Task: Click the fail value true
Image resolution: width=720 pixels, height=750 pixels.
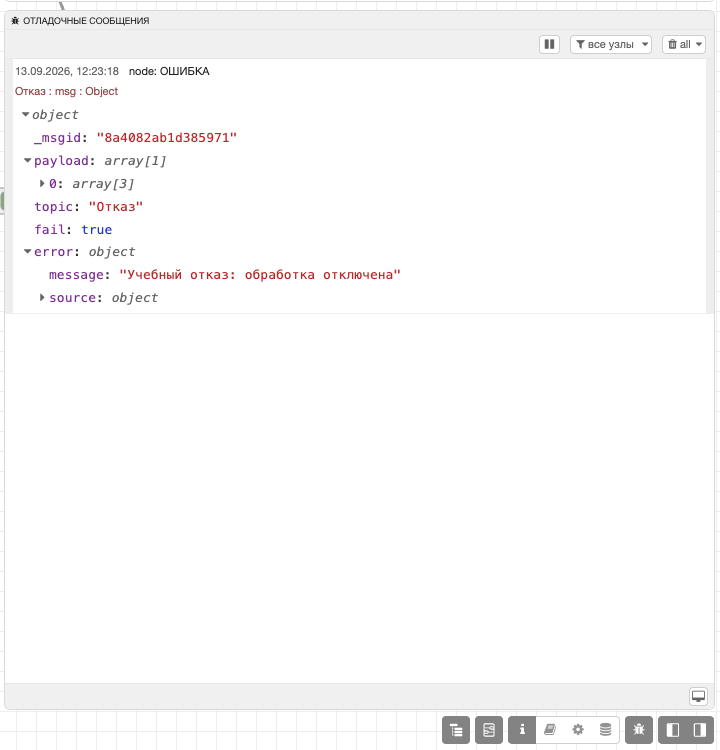Action: click(x=97, y=230)
